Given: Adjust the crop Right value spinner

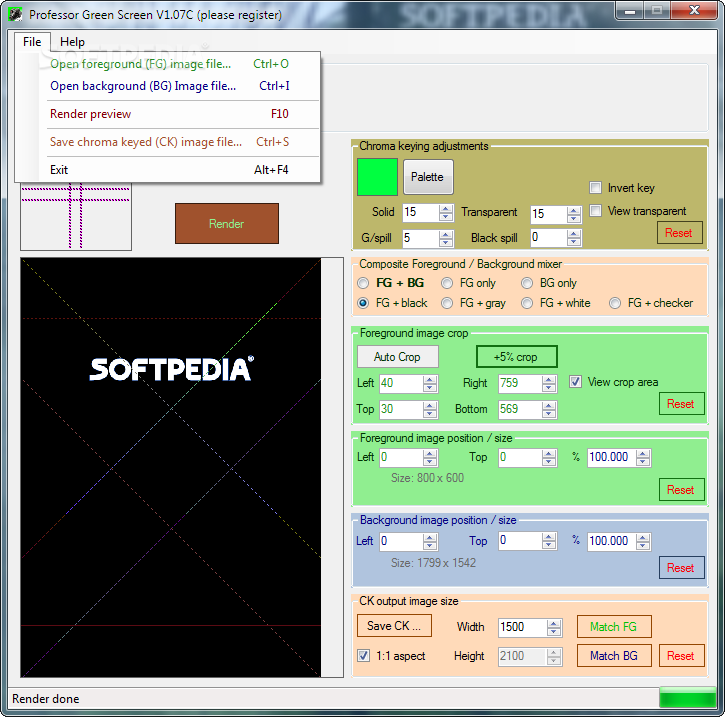Looking at the screenshot, I should (x=549, y=384).
